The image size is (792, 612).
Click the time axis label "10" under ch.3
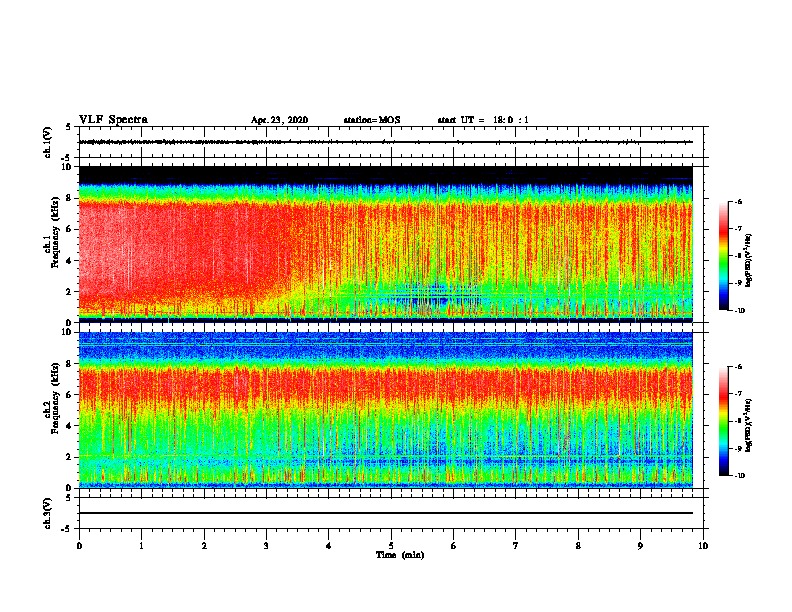click(x=703, y=545)
